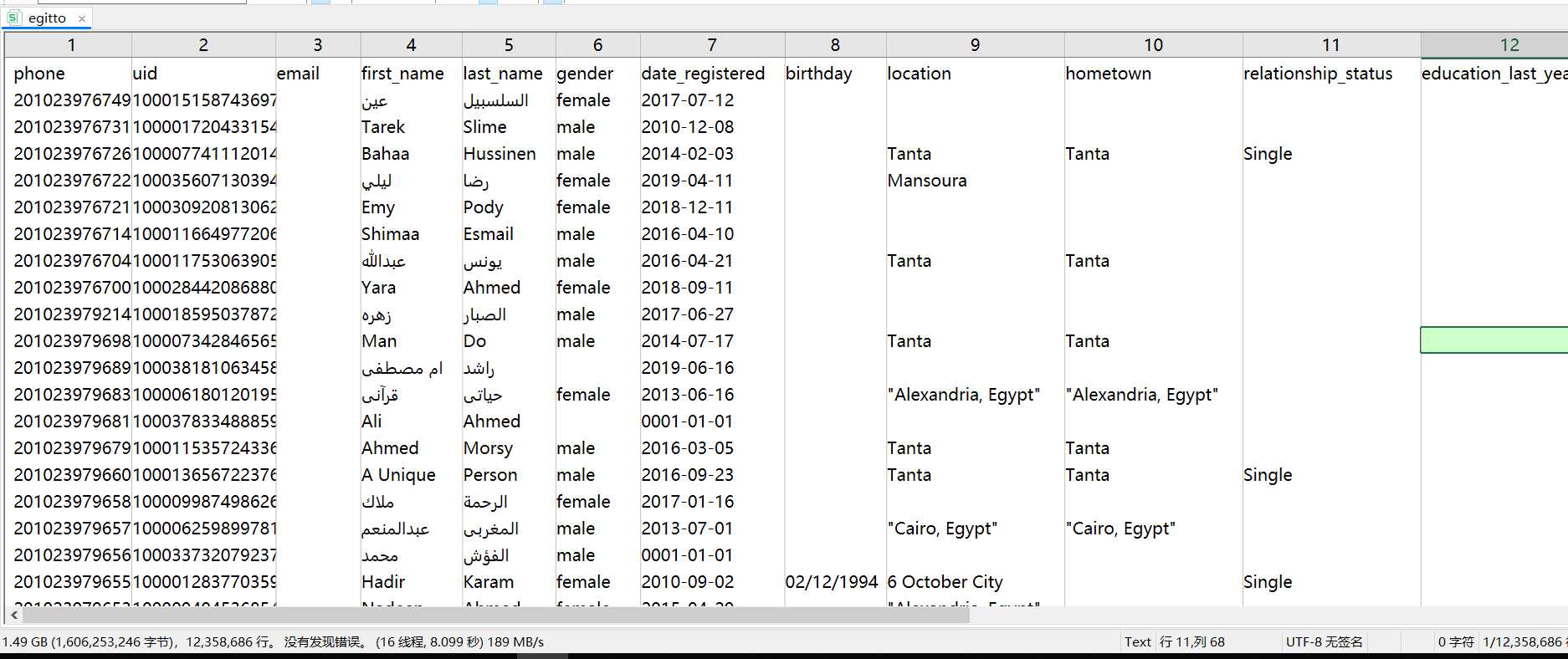Close the egitto document tab
Image resolution: width=1568 pixels, height=659 pixels.
tap(81, 18)
